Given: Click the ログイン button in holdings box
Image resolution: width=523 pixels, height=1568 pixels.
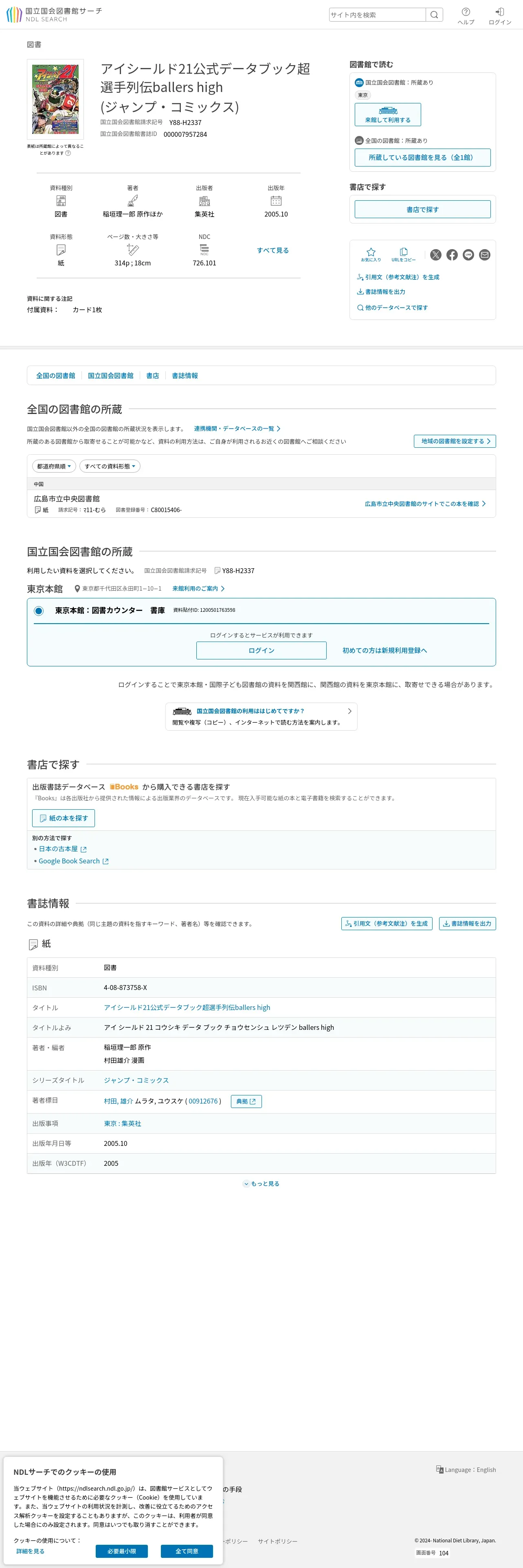Looking at the screenshot, I should (261, 651).
